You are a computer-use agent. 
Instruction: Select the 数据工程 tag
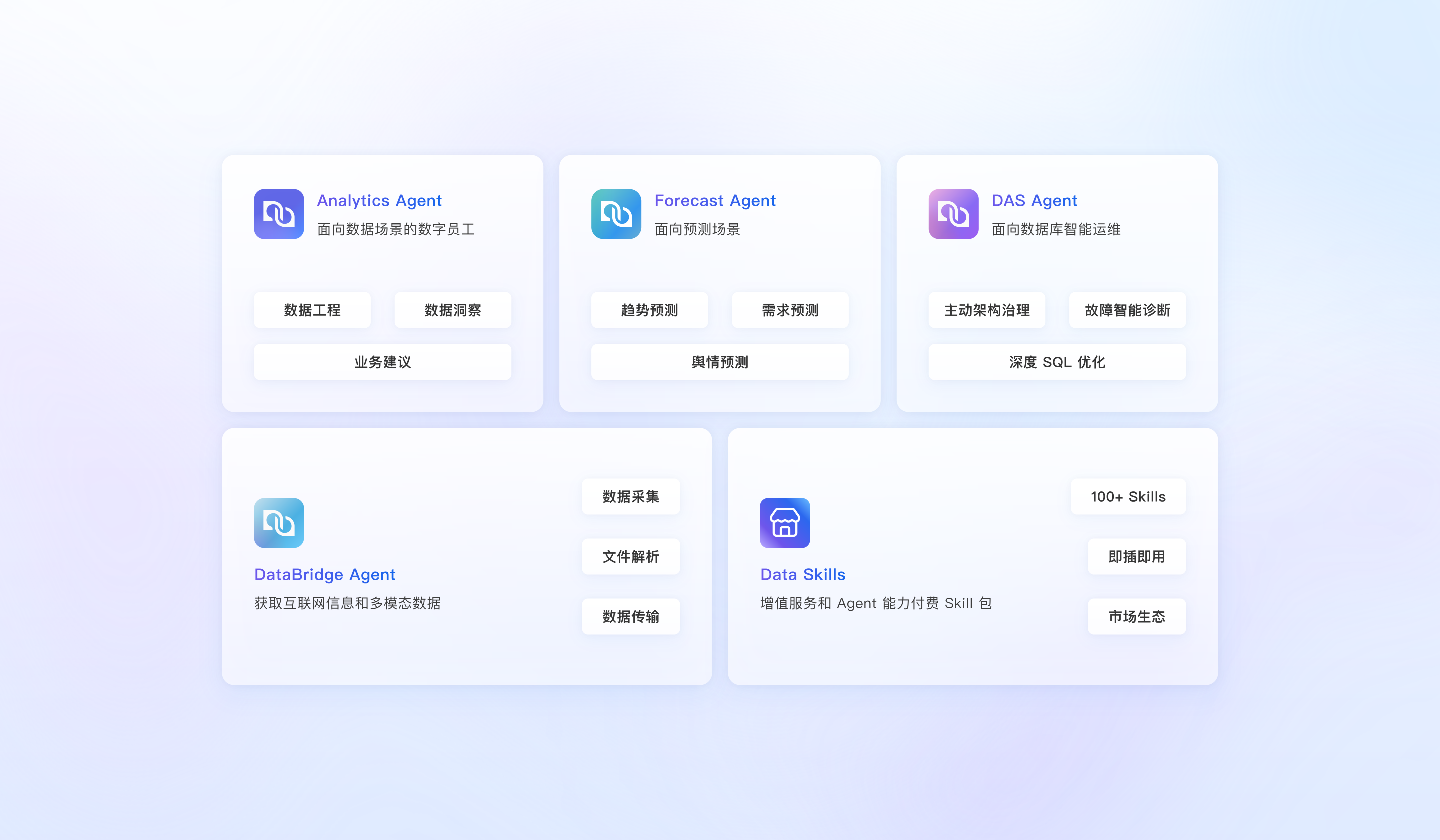[x=312, y=310]
